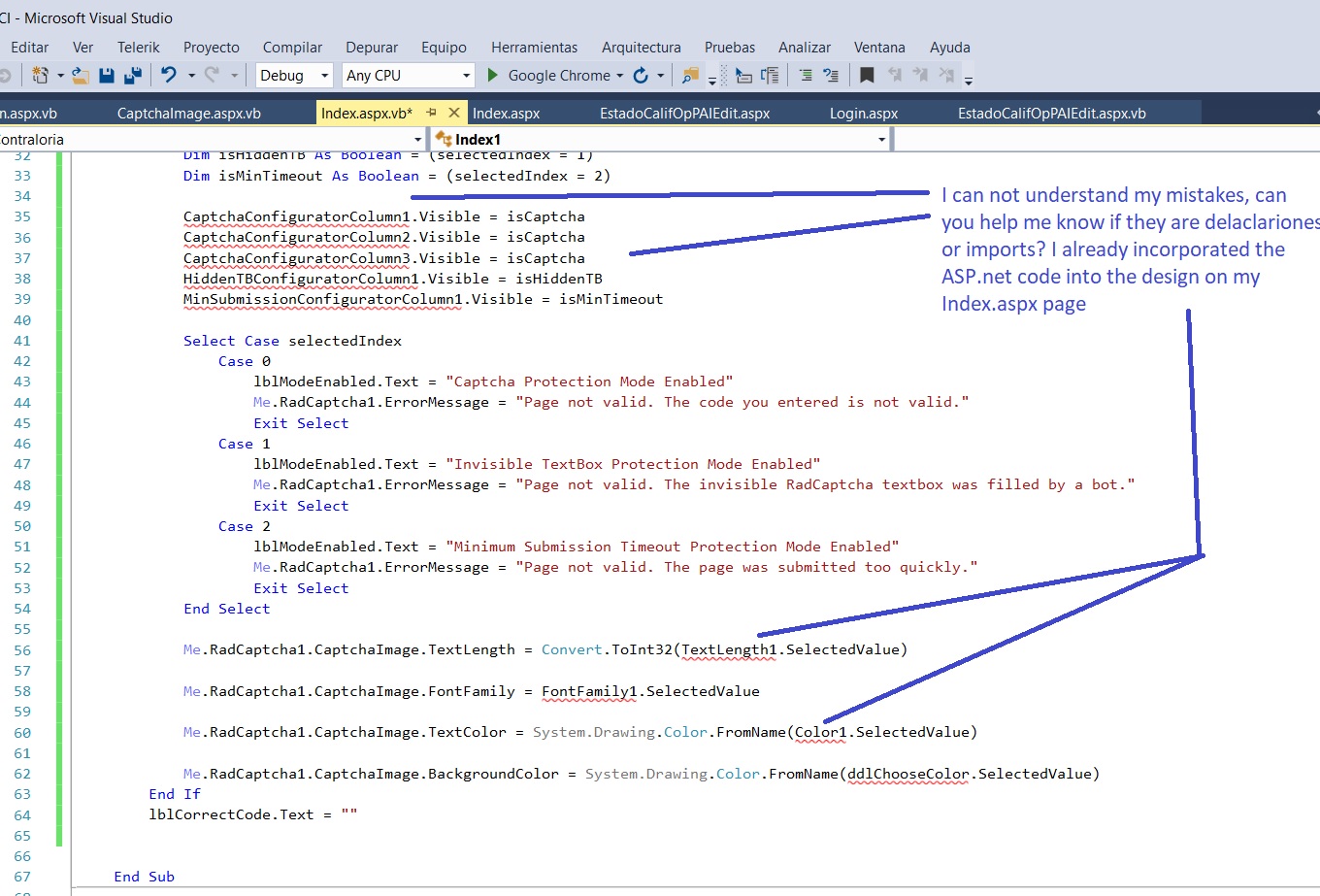The width and height of the screenshot is (1320, 896).
Task: Expand the Google Chrome browser dropdown arrow
Action: tap(618, 75)
